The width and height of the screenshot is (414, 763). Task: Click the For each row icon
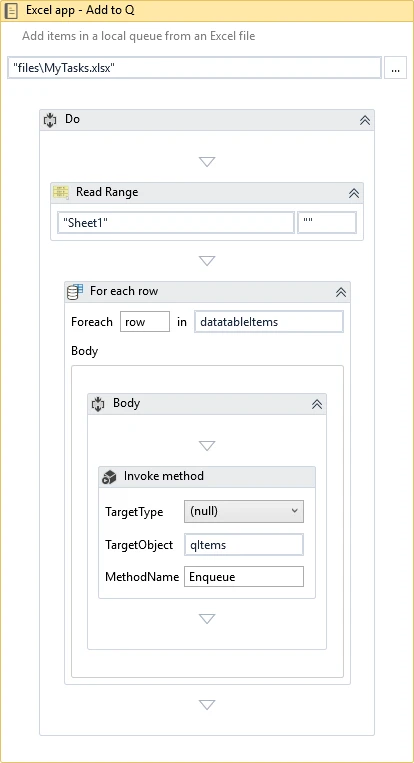point(74,291)
